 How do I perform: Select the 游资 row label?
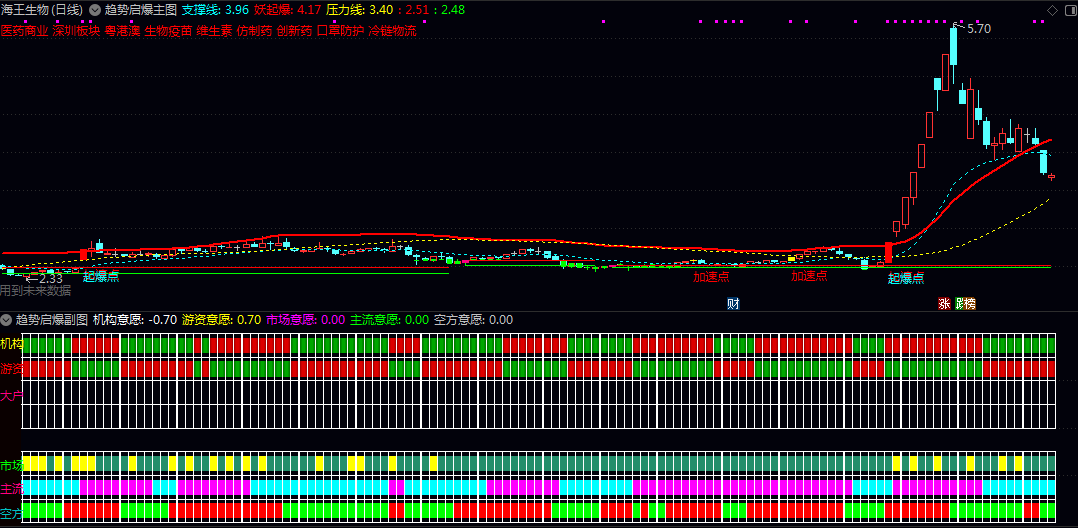[x=12, y=369]
